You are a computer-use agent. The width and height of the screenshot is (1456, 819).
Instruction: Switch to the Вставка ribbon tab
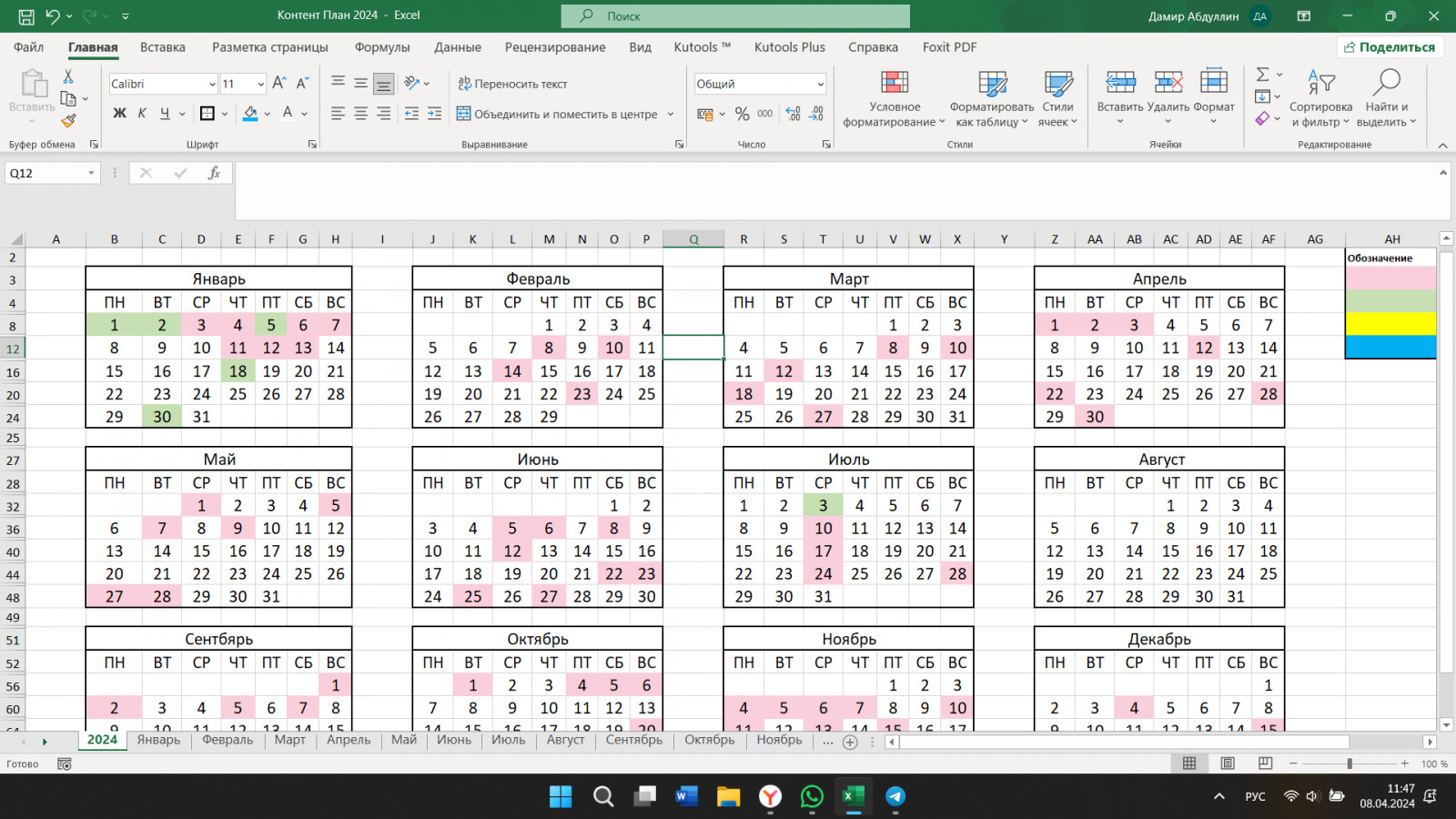(x=163, y=47)
